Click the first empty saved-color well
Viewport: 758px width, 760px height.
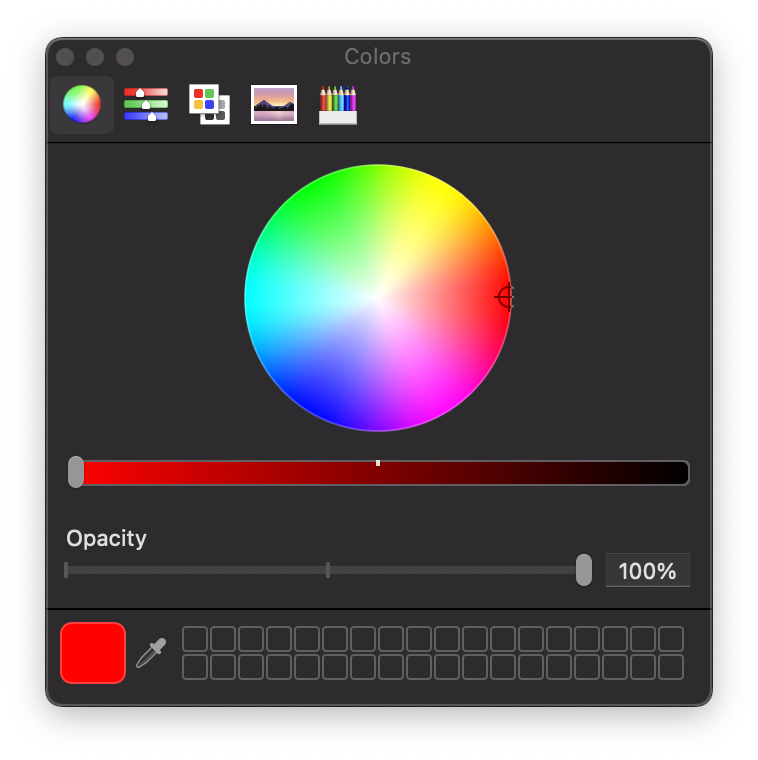(195, 639)
